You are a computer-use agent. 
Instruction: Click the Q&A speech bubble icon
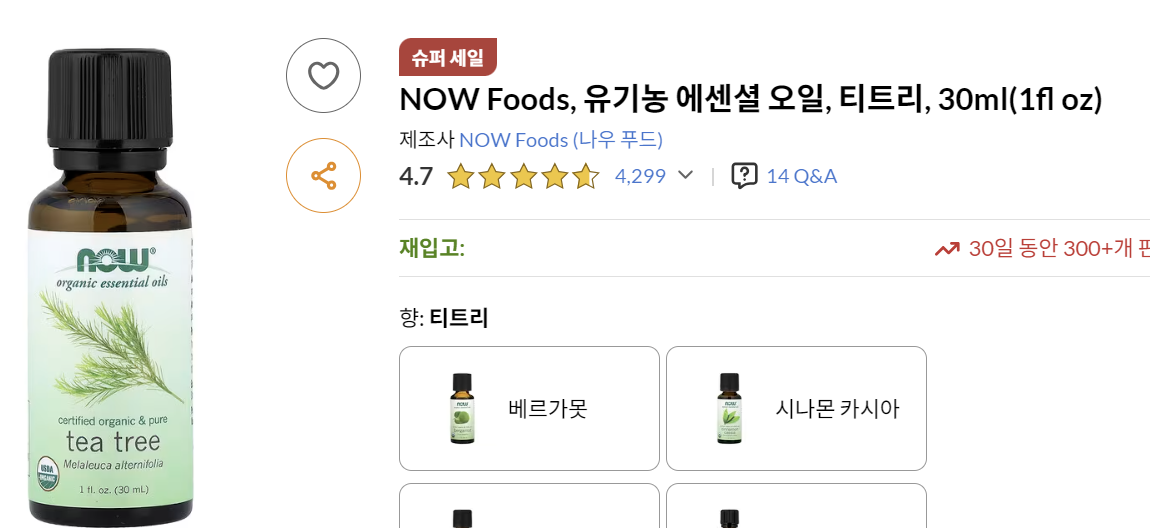(x=744, y=176)
